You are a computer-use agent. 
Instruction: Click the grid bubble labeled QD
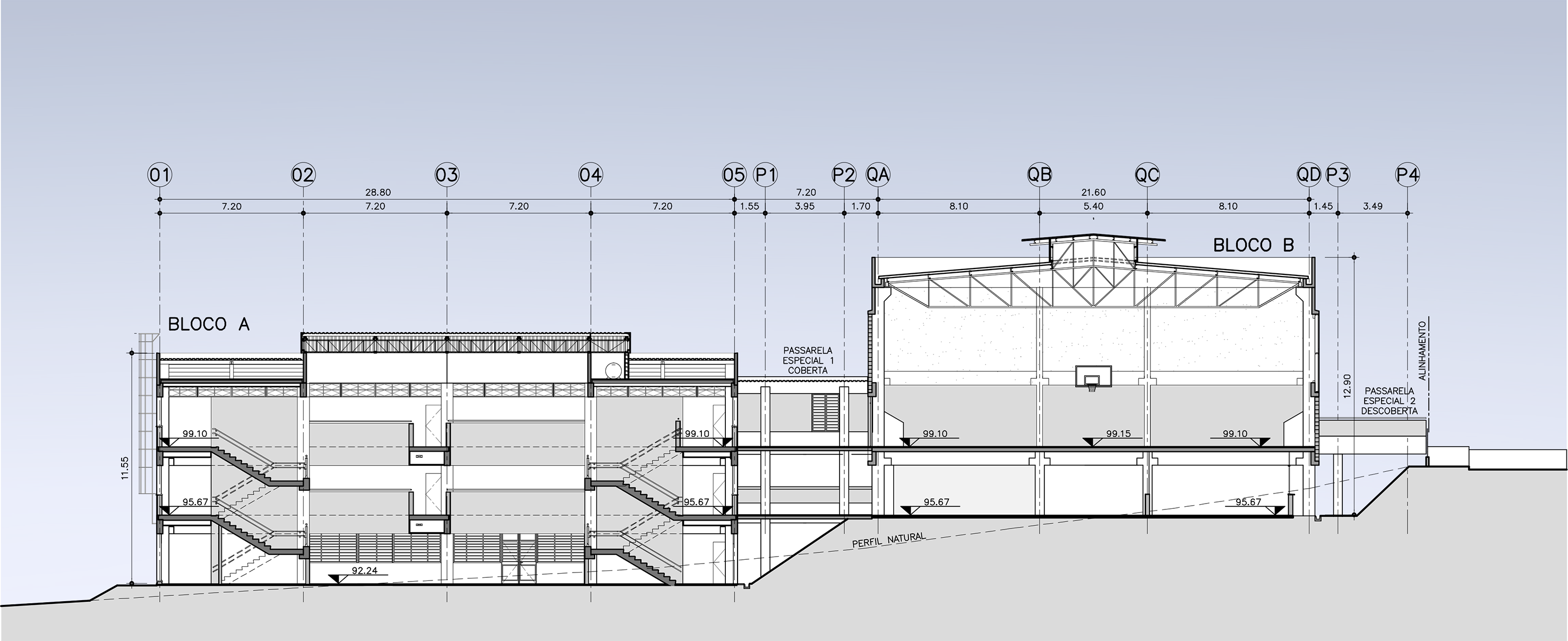pyautogui.click(x=1309, y=175)
